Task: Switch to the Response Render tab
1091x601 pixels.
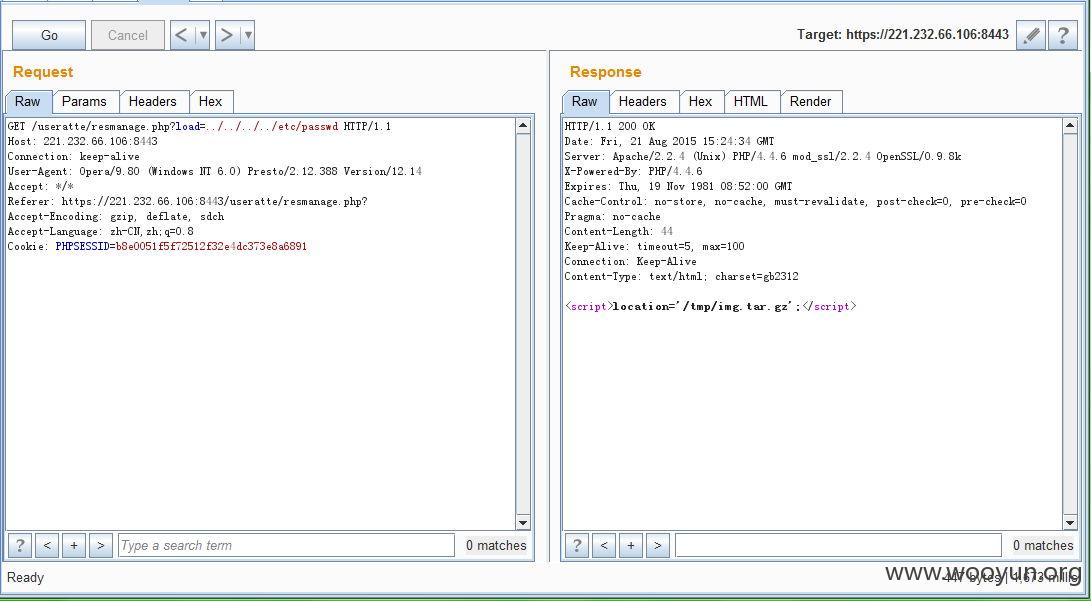Action: coord(810,102)
